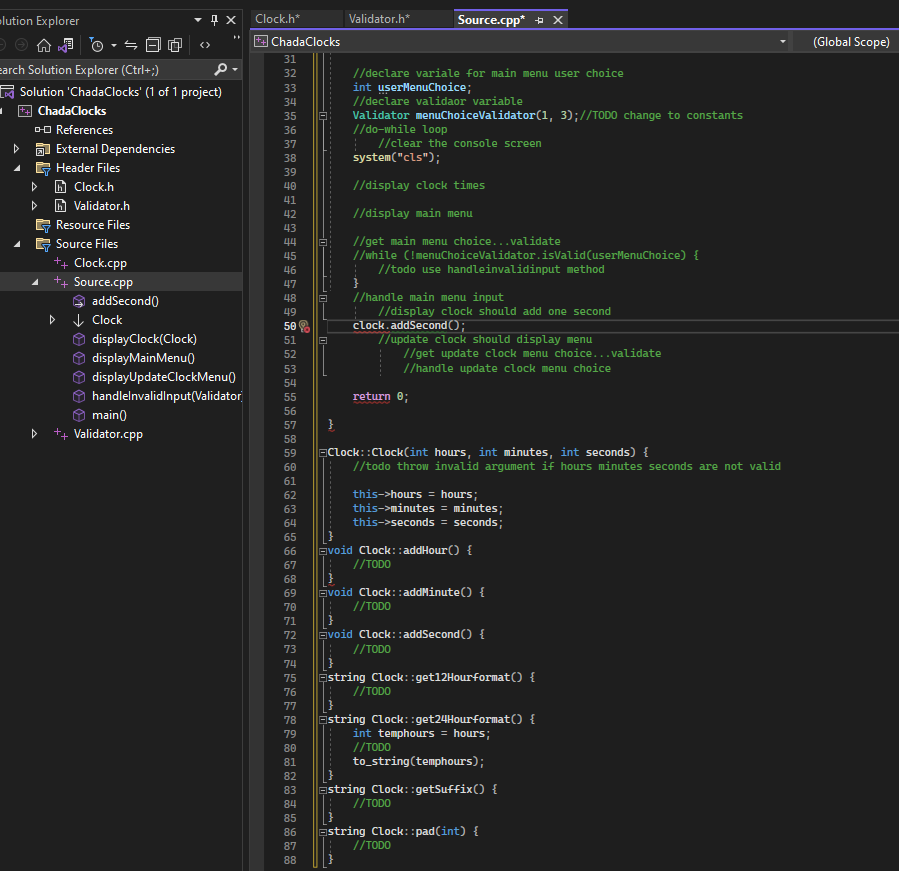Click the search magnifier icon in Solution Explorer
The width and height of the screenshot is (899, 871).
pos(221,69)
